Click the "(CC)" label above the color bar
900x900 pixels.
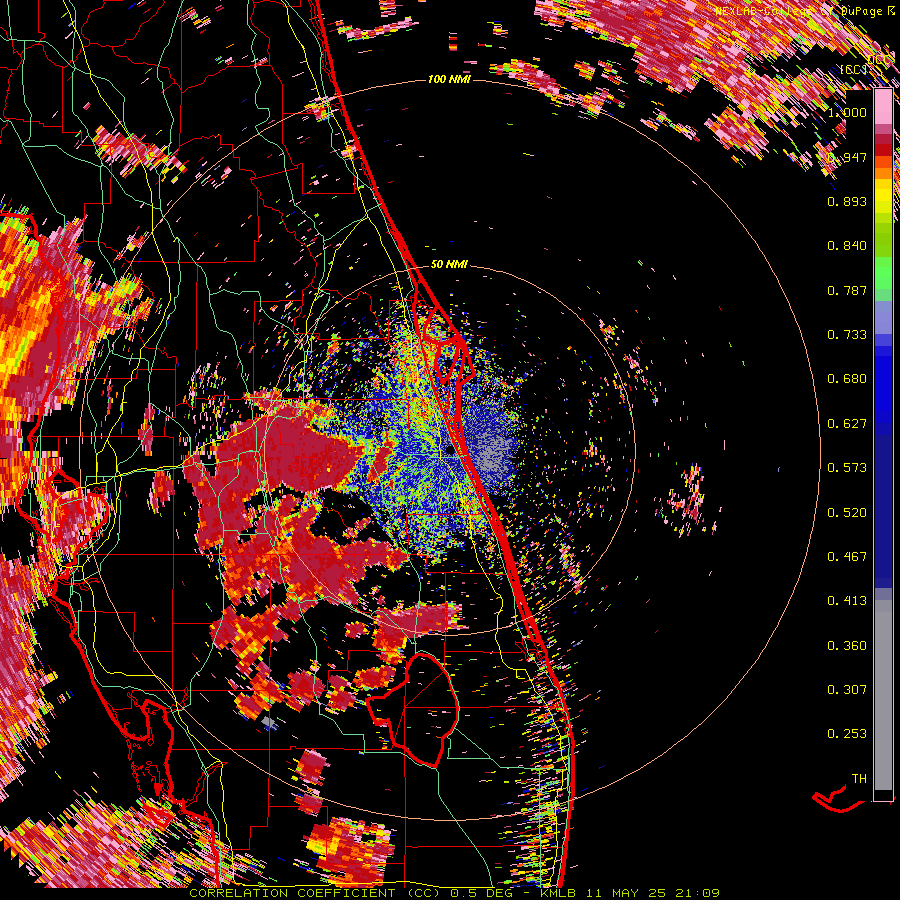pos(854,69)
